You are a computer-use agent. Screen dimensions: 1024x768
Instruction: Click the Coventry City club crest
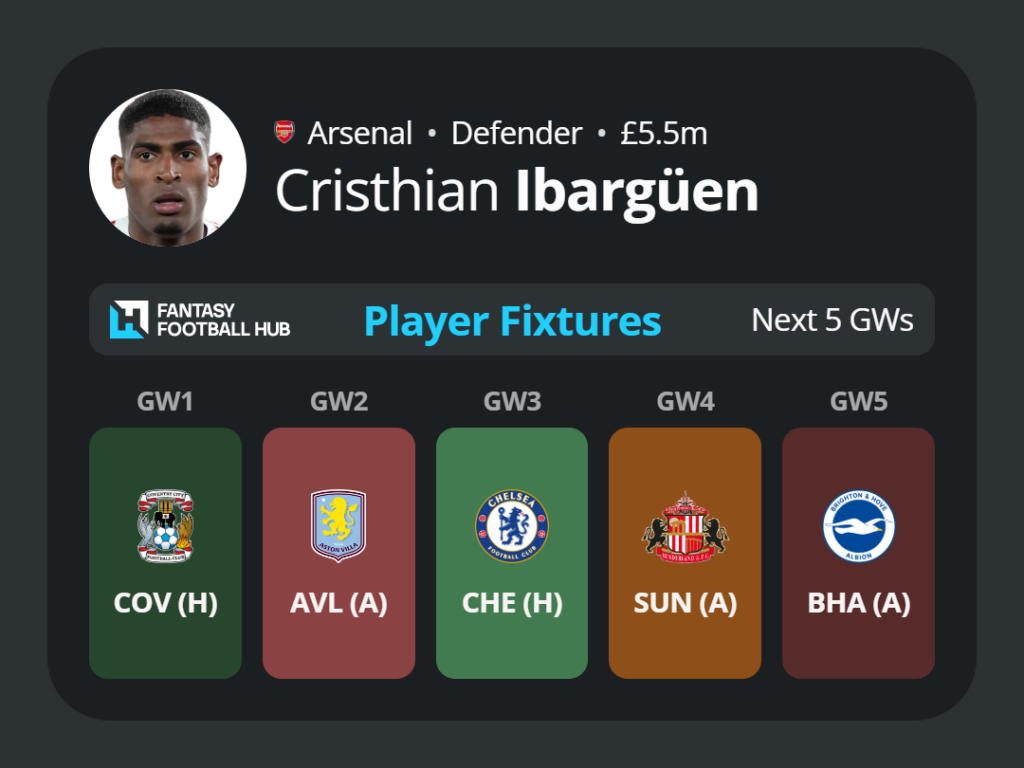pos(165,526)
